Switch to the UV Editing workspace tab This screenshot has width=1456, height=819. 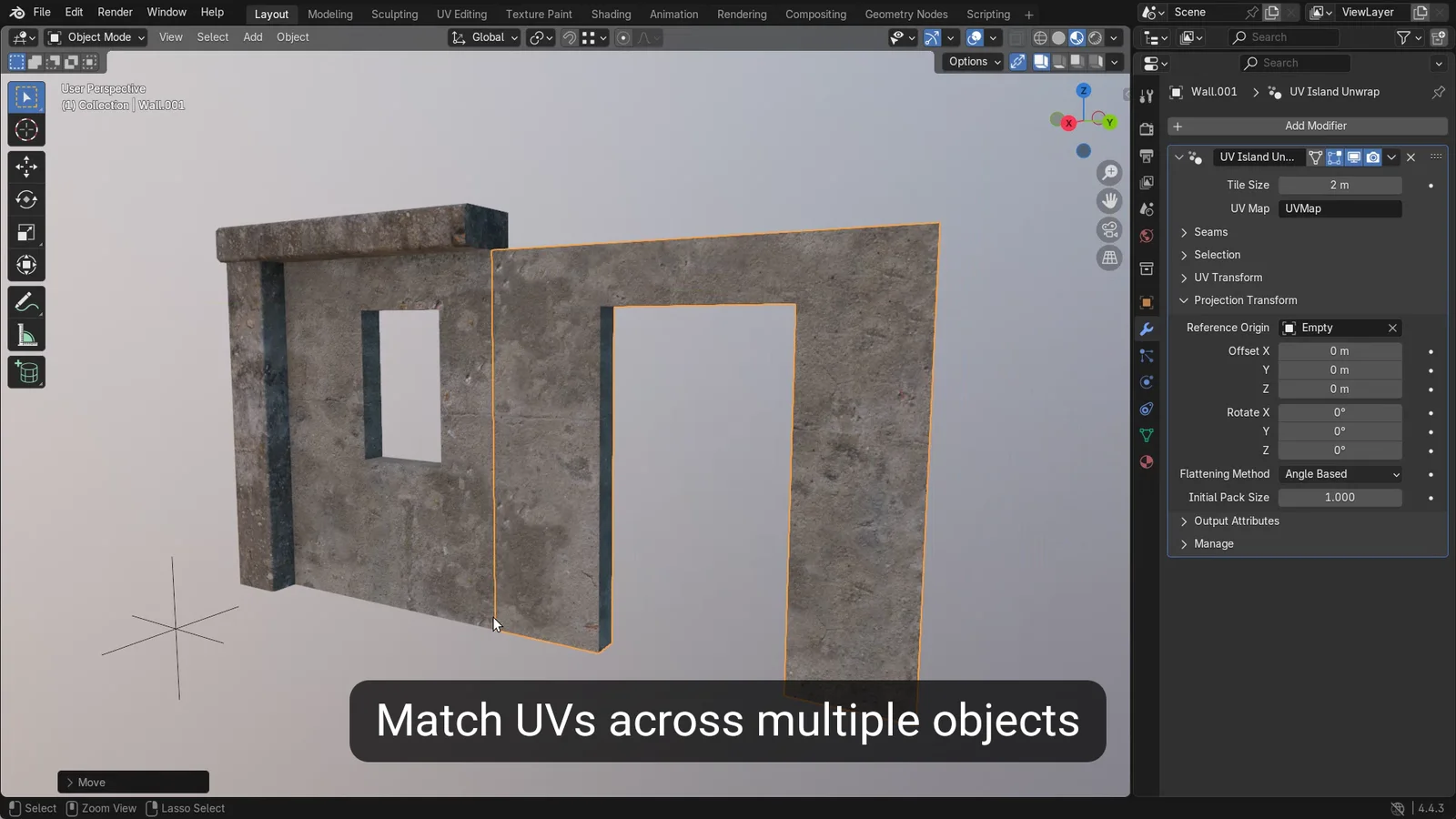[461, 14]
